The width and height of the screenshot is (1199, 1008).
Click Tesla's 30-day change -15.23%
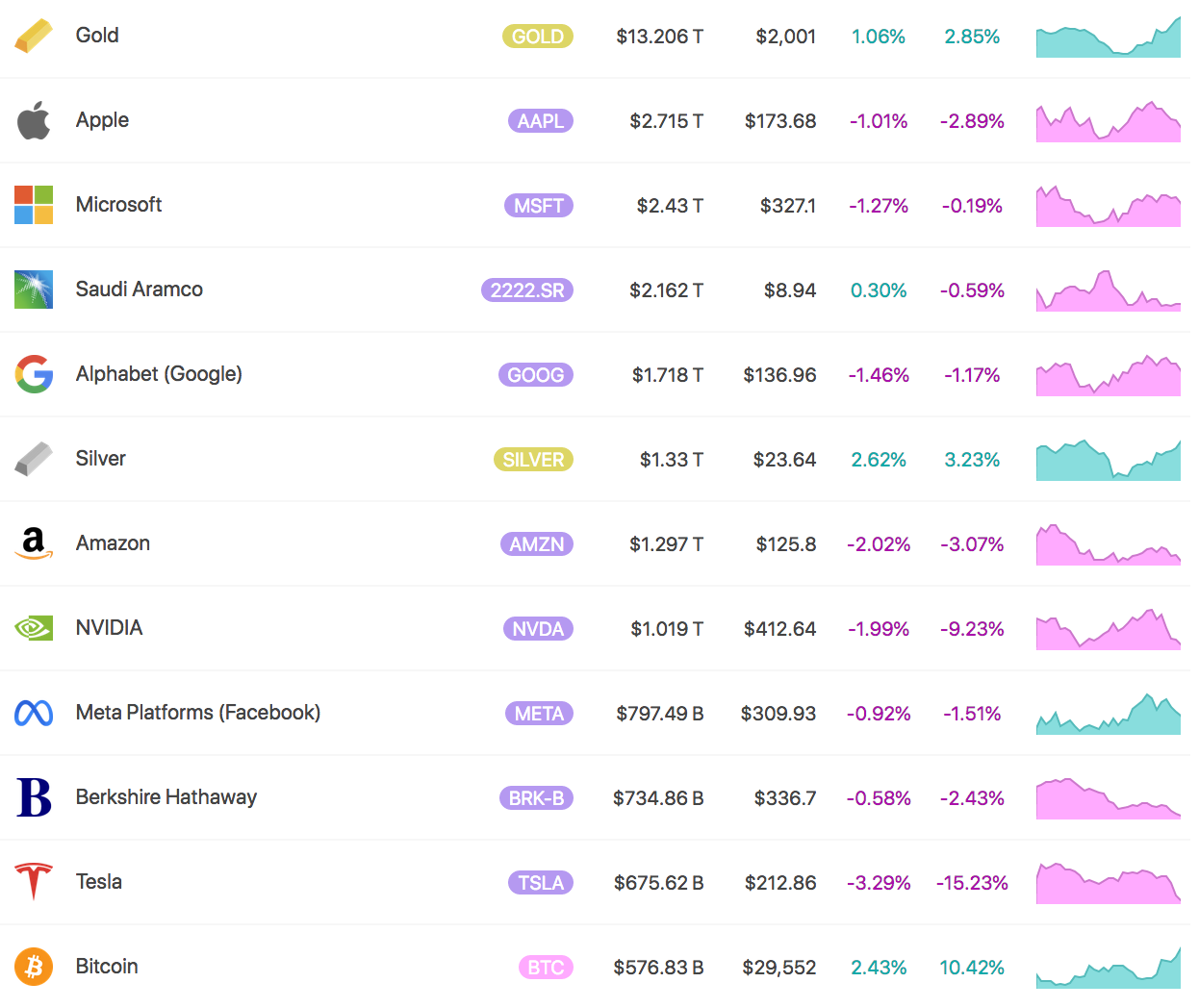point(972,883)
